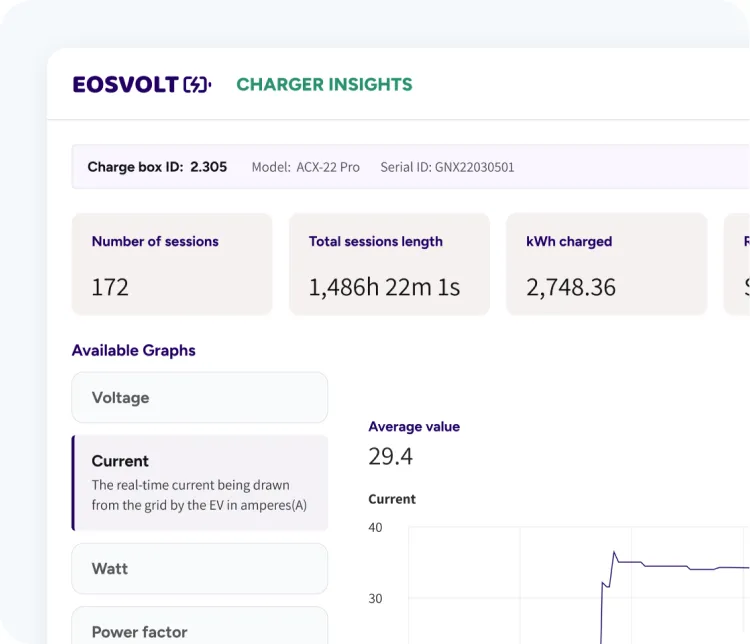
Task: Select the Current graph option
Action: click(x=199, y=483)
